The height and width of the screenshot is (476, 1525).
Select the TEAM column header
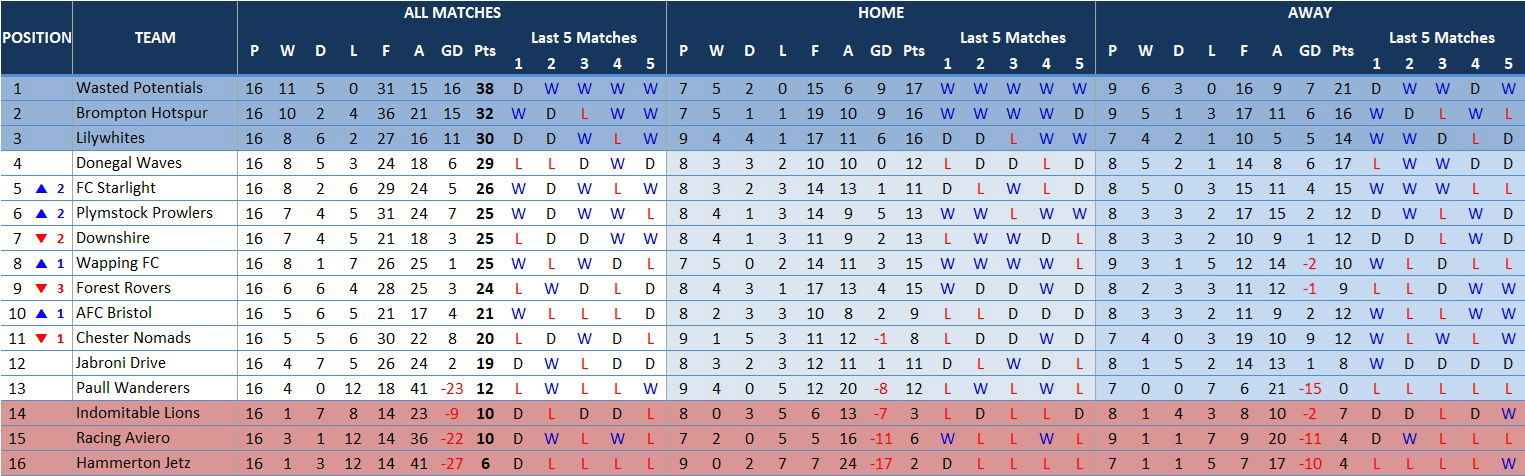(x=155, y=38)
